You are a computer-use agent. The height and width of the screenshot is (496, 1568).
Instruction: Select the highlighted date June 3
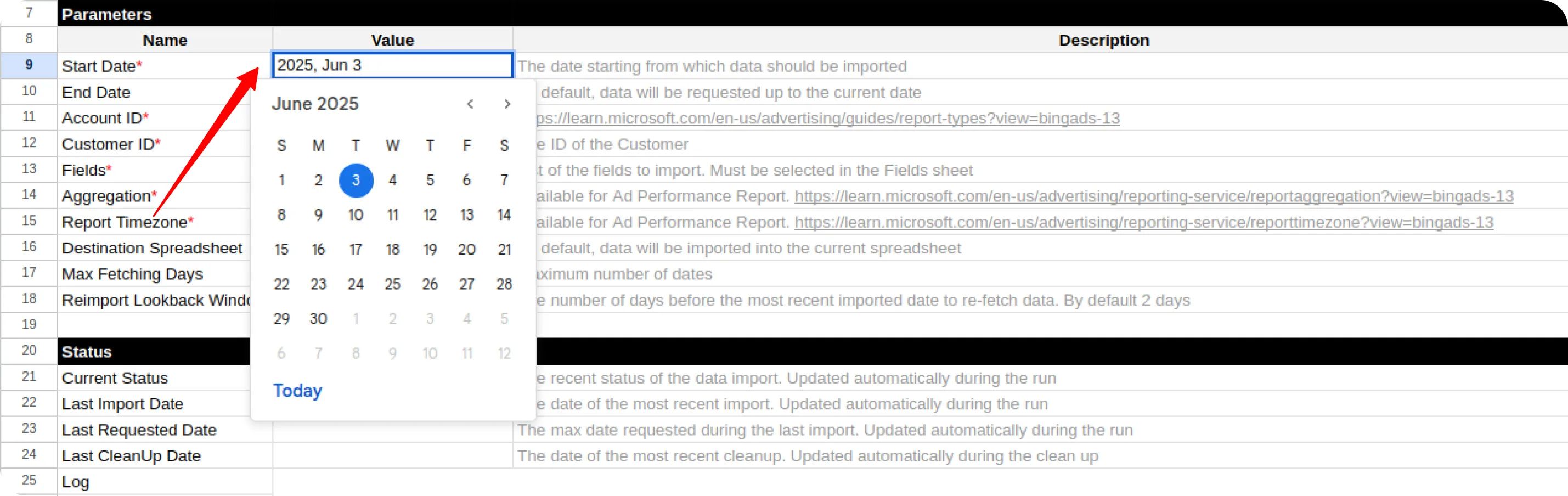pos(356,180)
